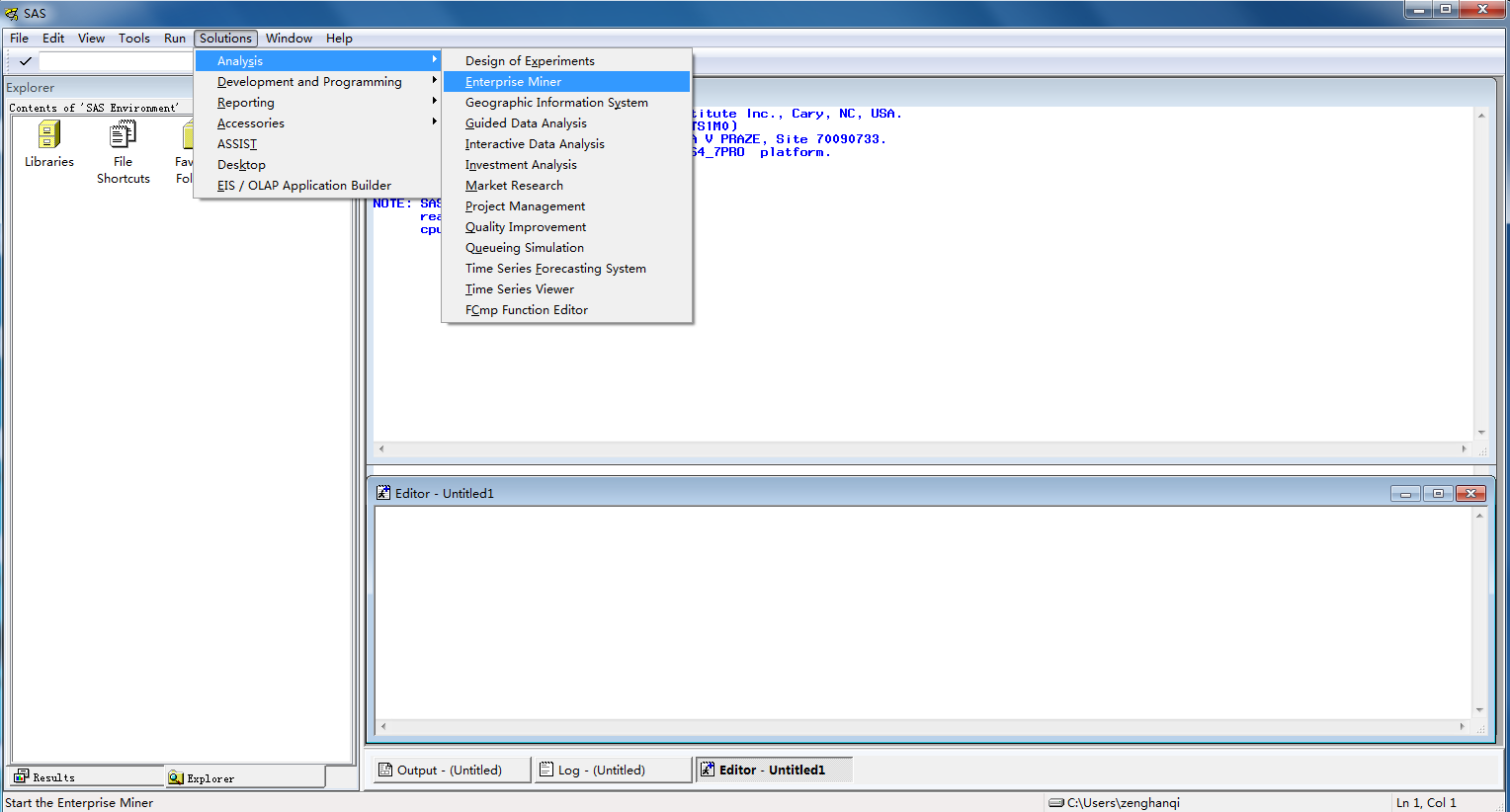Open the Run menu

(x=175, y=39)
